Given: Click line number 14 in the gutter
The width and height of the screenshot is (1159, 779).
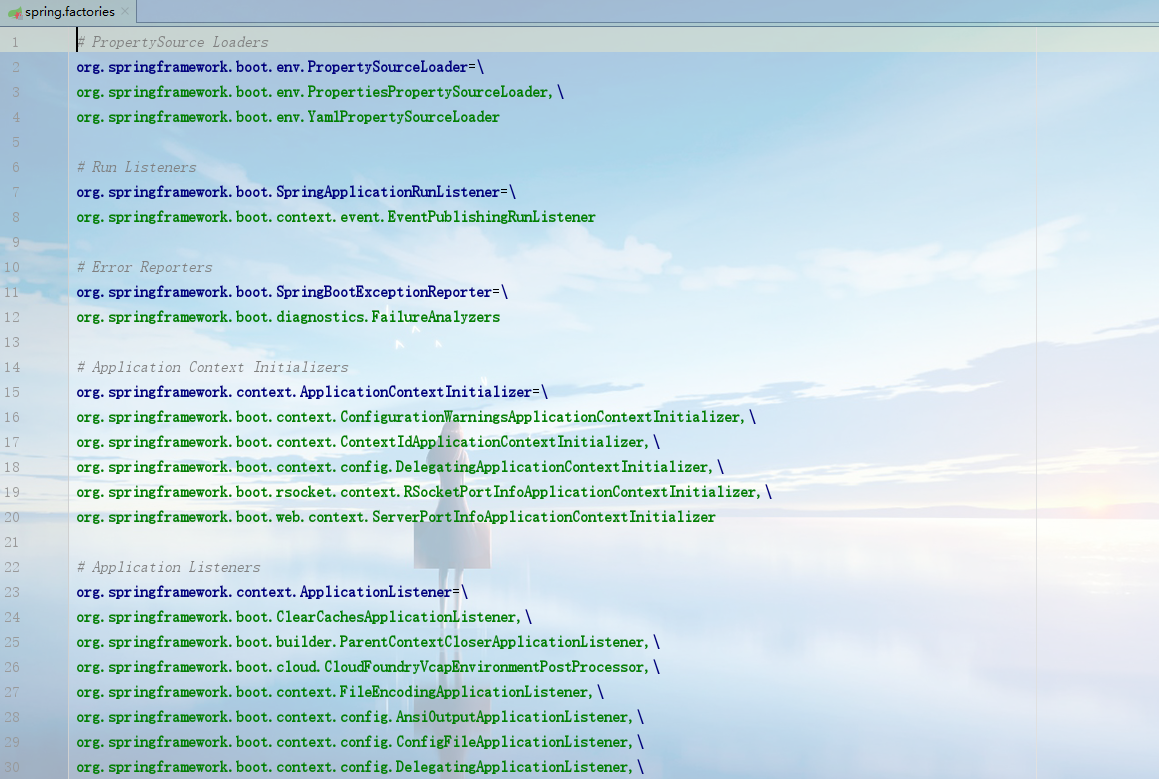Looking at the screenshot, I should coord(12,367).
